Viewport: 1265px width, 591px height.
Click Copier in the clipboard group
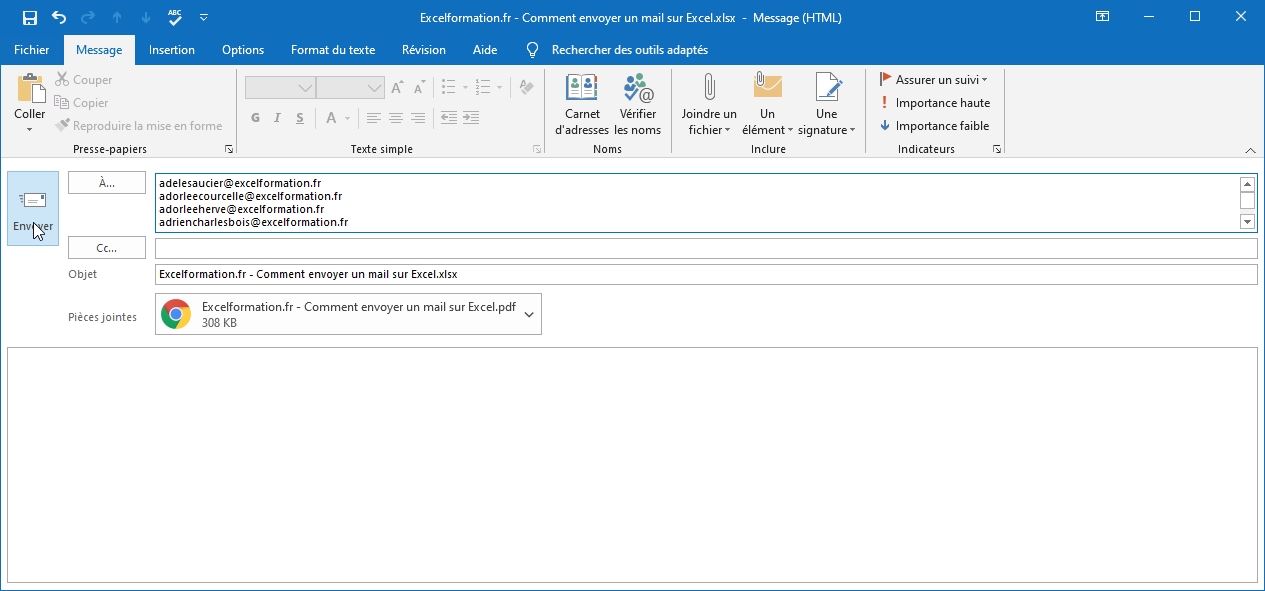[81, 103]
